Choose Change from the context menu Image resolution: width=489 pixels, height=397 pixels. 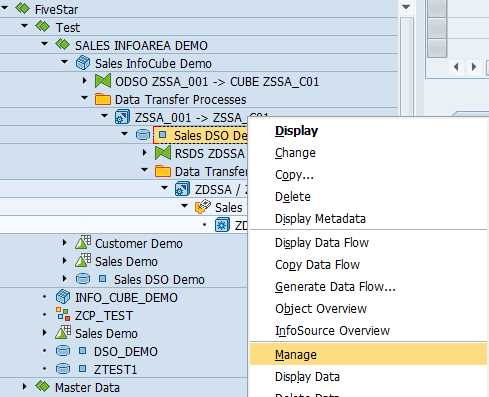(x=295, y=153)
